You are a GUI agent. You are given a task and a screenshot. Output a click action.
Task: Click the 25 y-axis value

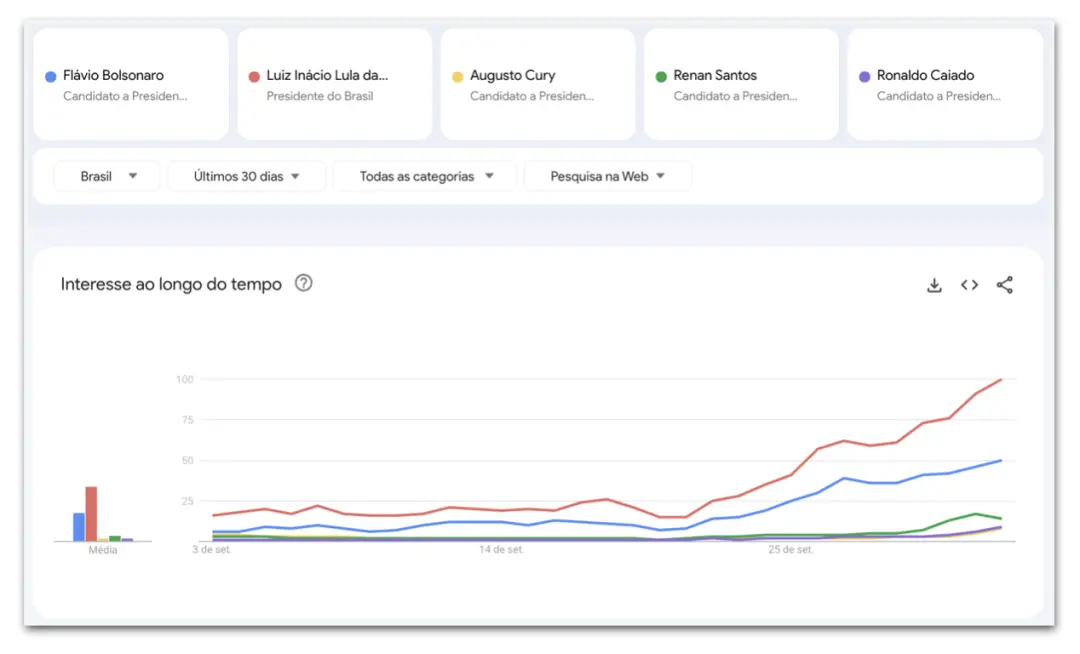[187, 501]
